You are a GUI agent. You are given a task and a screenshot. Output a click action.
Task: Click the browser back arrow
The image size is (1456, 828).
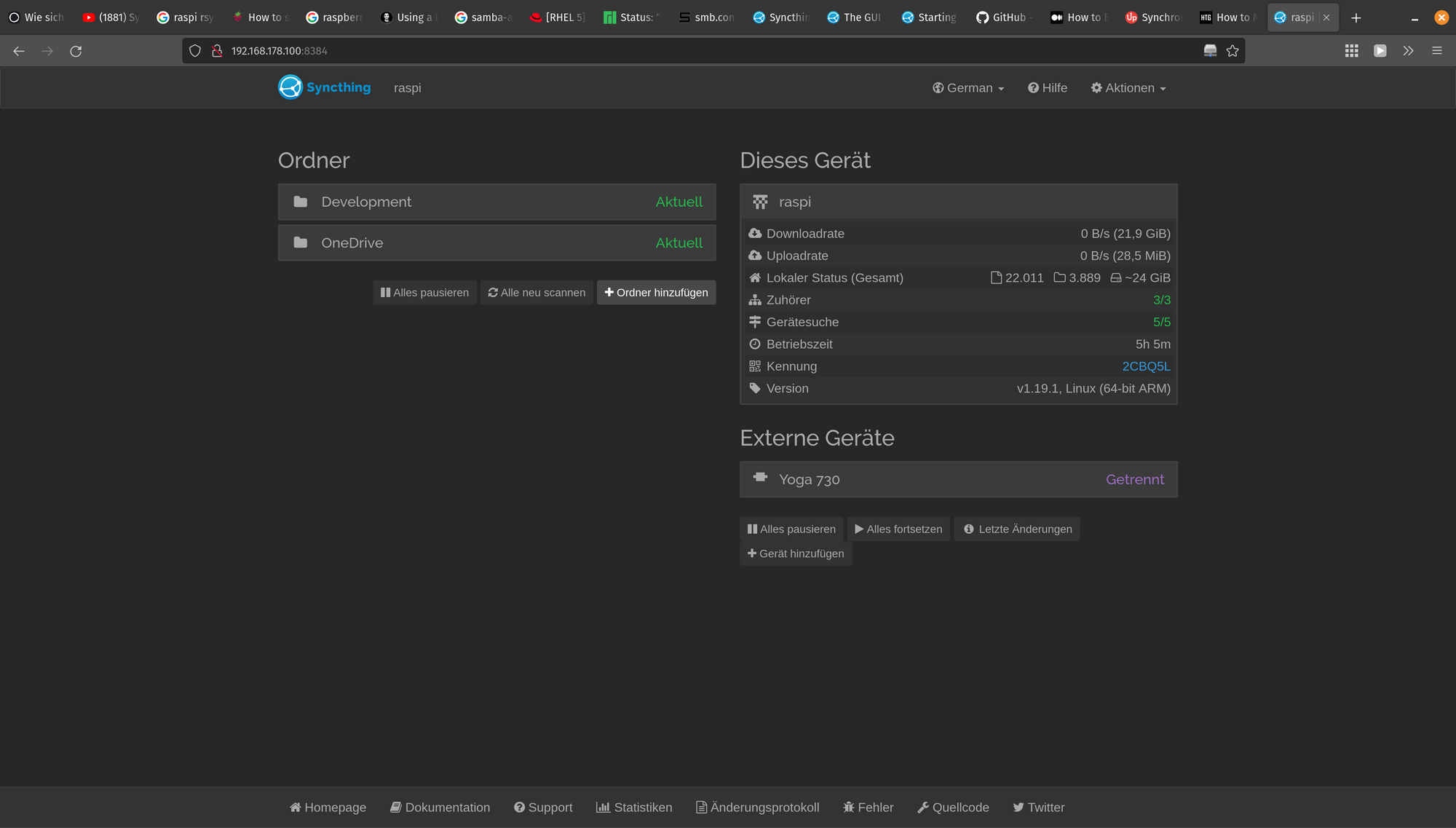click(x=19, y=51)
